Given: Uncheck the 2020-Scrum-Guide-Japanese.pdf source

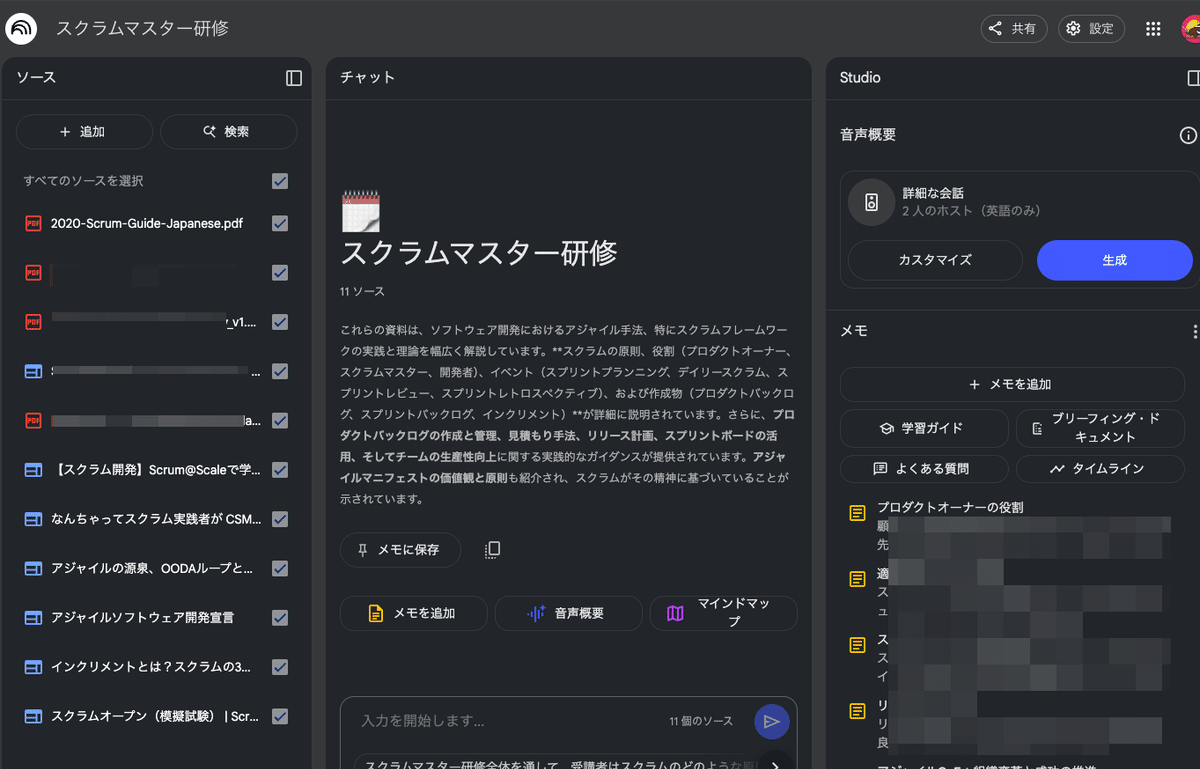Looking at the screenshot, I should tap(280, 223).
